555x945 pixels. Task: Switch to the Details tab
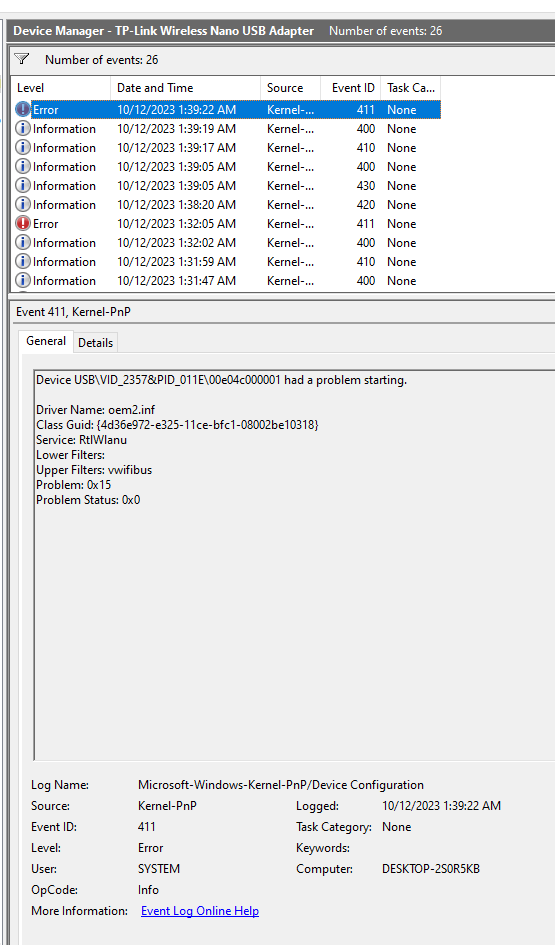(95, 342)
